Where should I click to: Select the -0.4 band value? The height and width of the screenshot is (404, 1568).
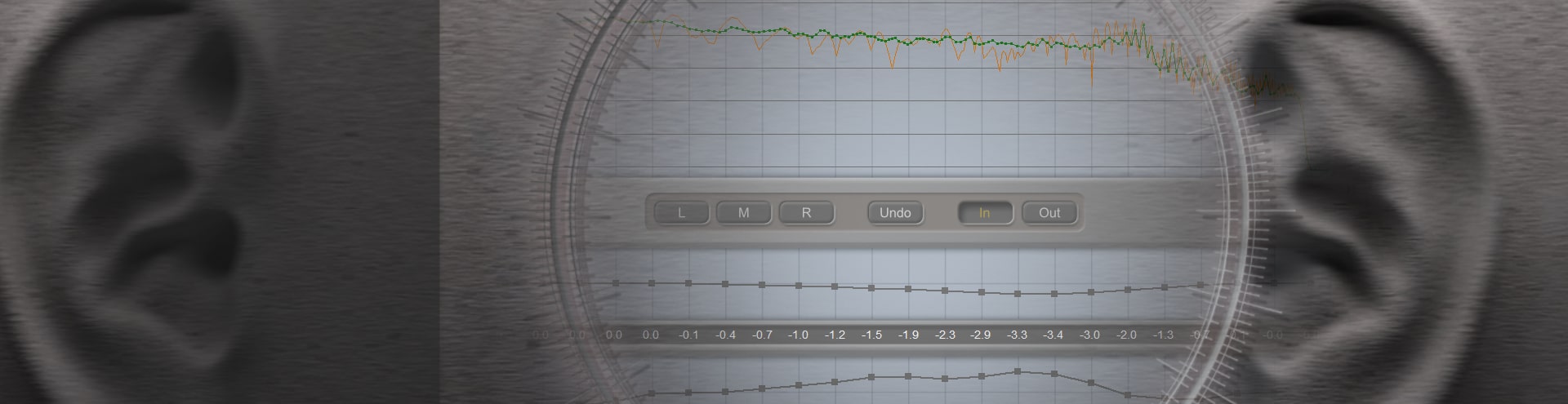coord(725,335)
